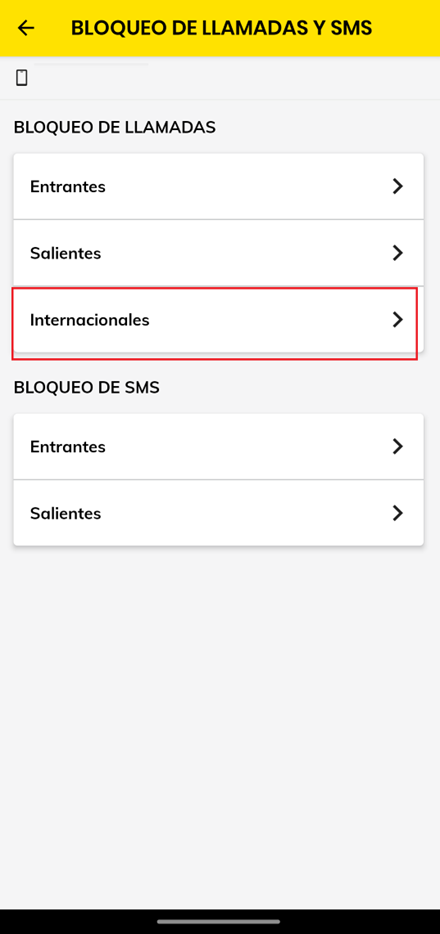The height and width of the screenshot is (934, 440).
Task: Open Entrantes chevron under Bloqueo de SMS
Action: (x=398, y=446)
